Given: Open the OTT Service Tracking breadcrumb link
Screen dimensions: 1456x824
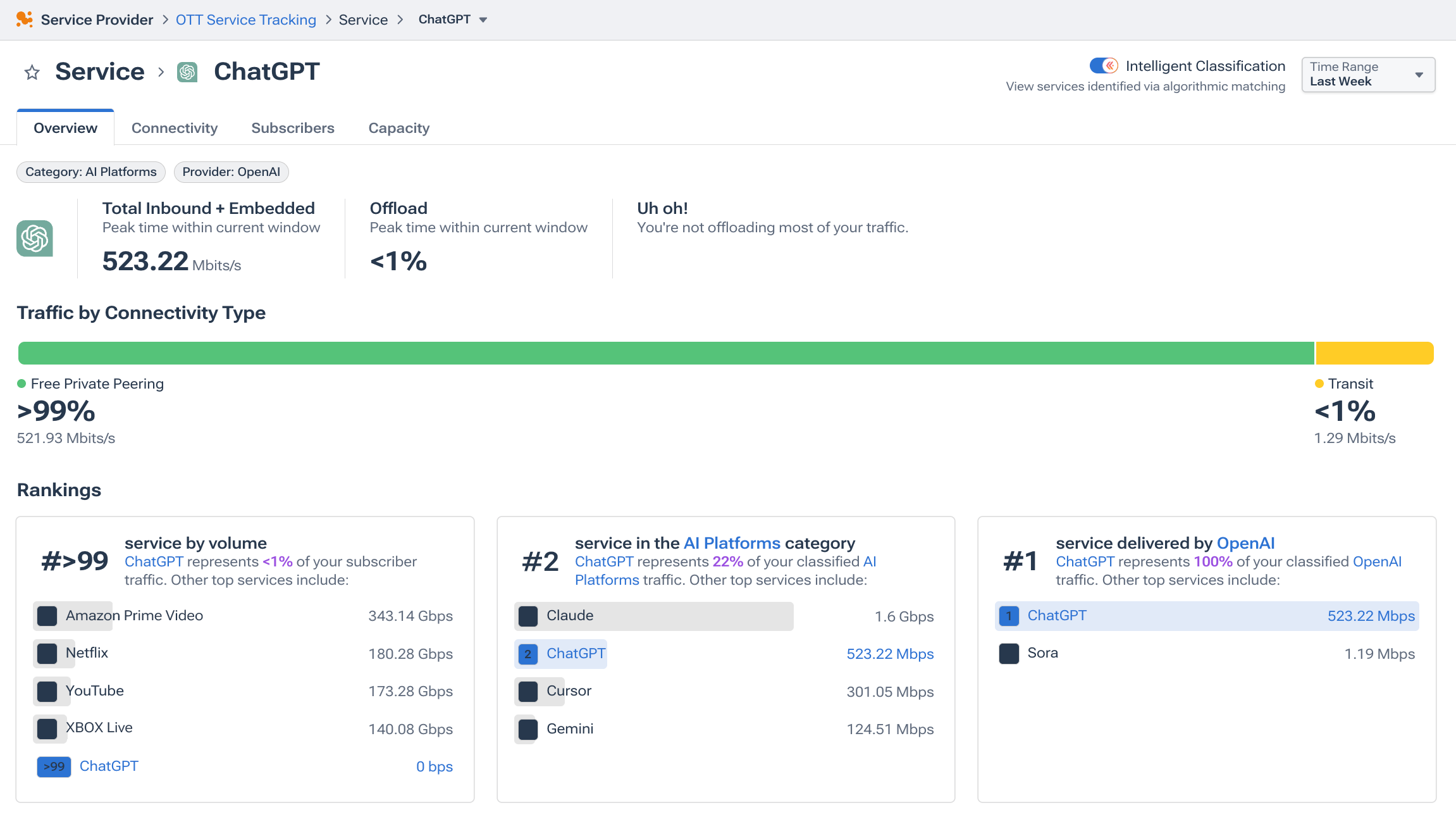Looking at the screenshot, I should click(246, 20).
